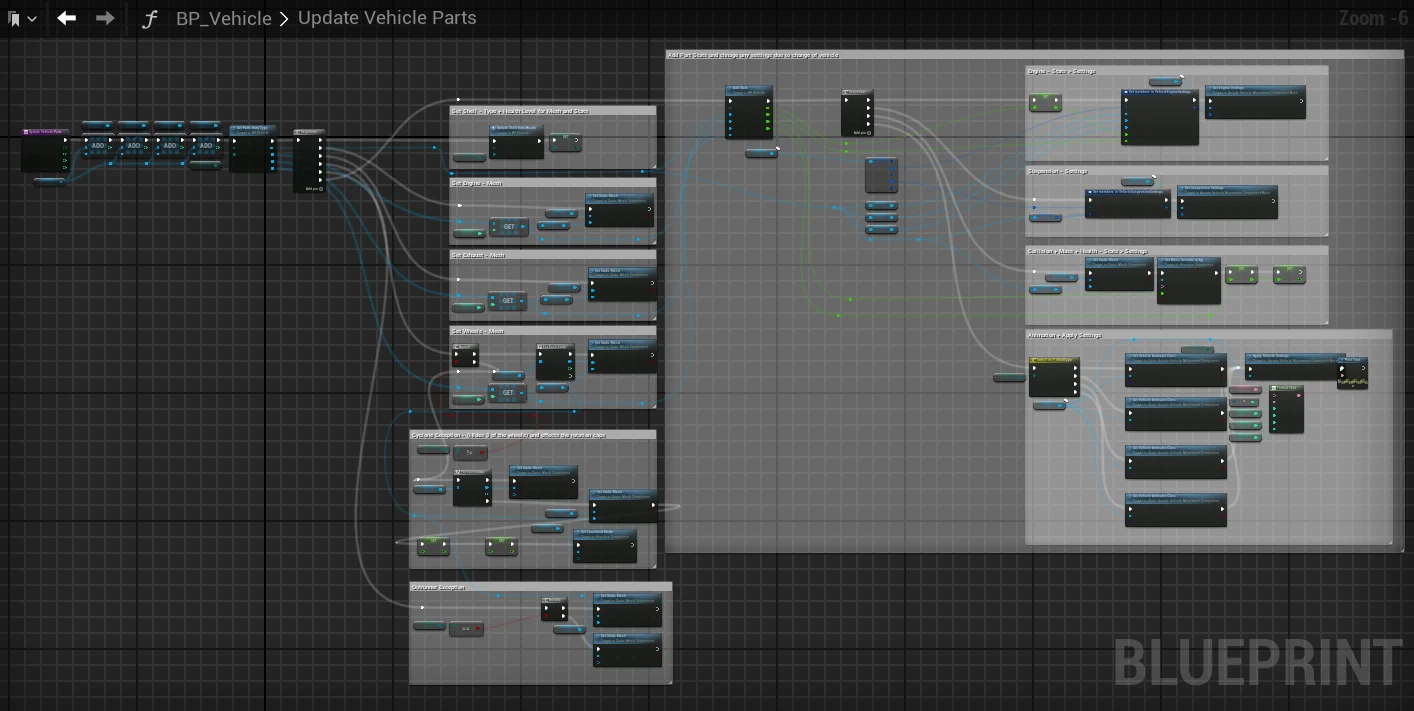This screenshot has width=1414, height=711.
Task: Select the Set Constraint Mode node
Action: pyautogui.click(x=605, y=547)
